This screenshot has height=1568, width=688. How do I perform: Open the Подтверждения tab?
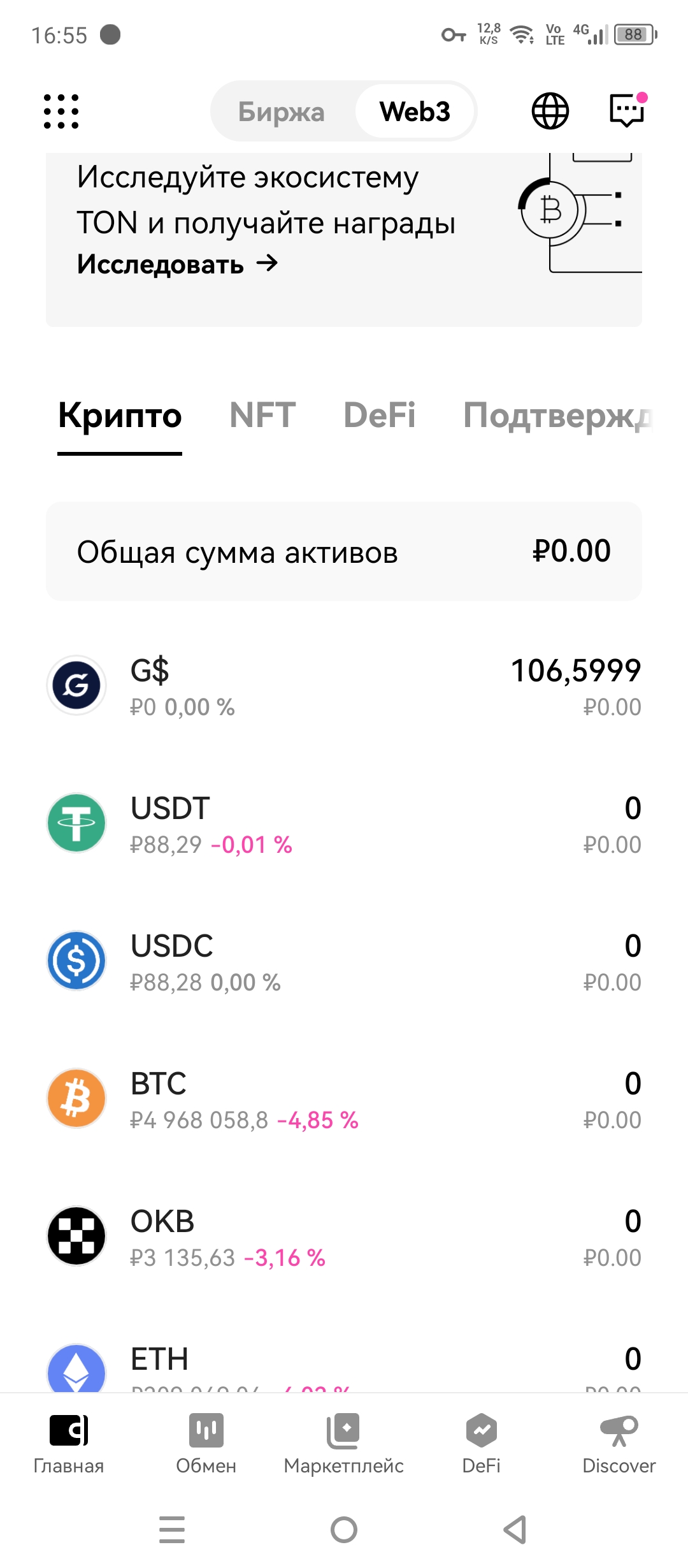point(557,416)
